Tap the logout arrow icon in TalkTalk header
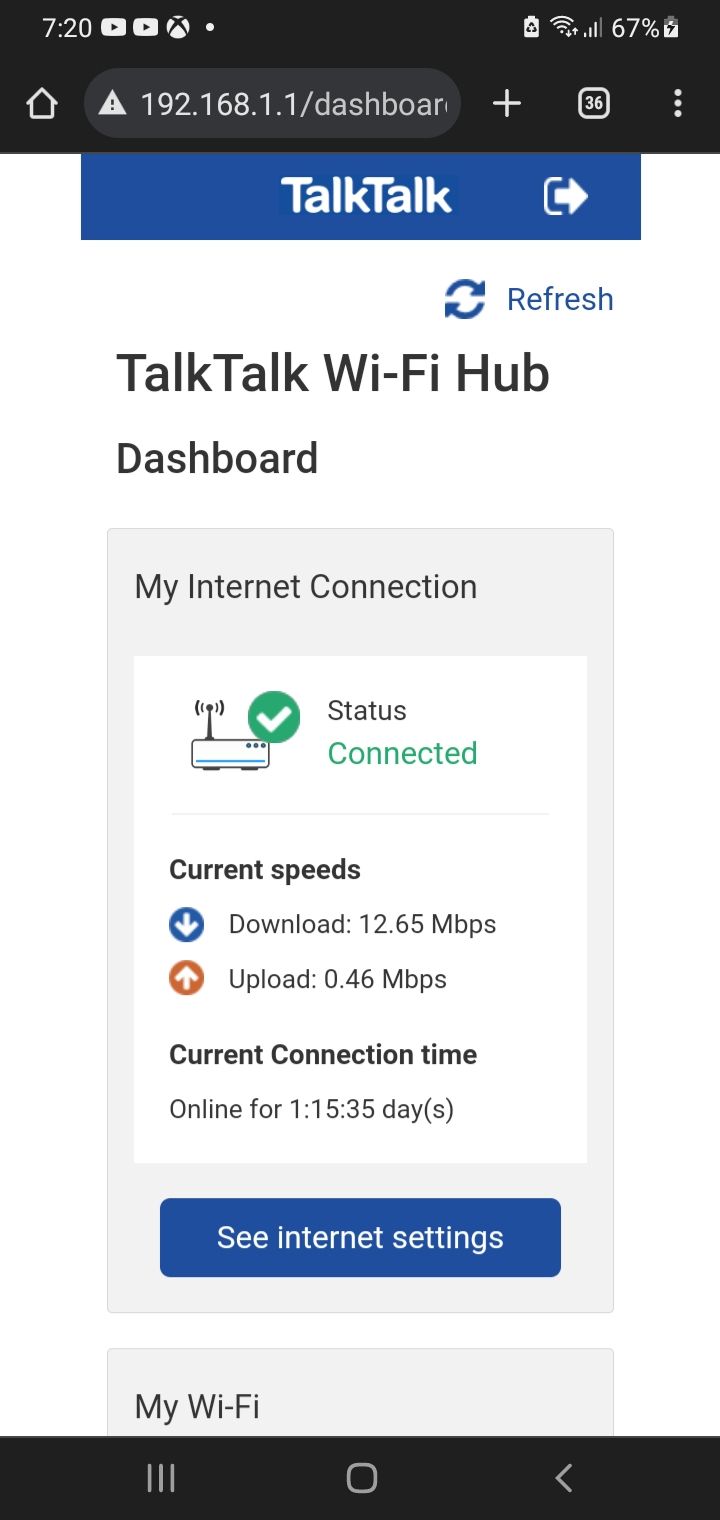Image resolution: width=720 pixels, height=1520 pixels. (x=565, y=196)
